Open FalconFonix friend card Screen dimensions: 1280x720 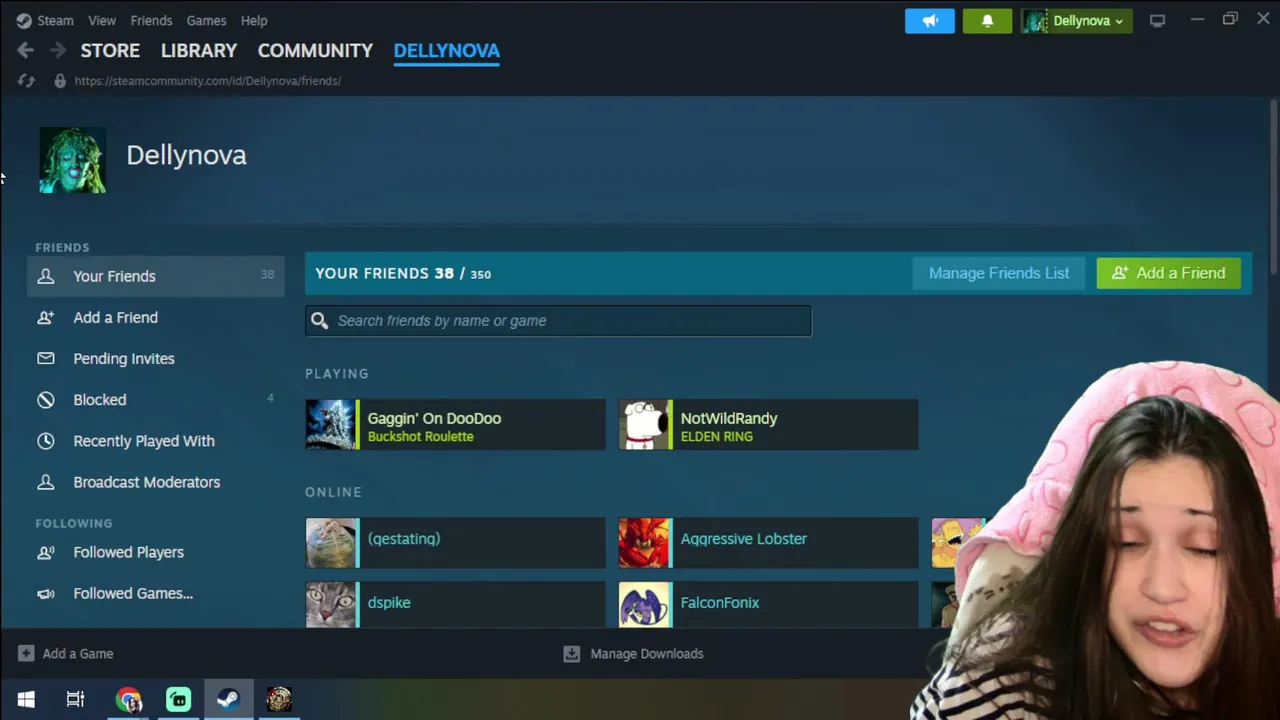768,605
